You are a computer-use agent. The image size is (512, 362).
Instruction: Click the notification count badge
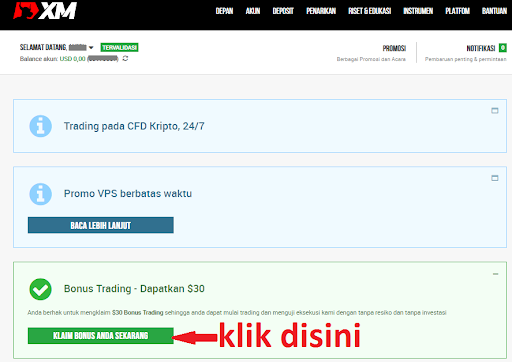point(503,48)
